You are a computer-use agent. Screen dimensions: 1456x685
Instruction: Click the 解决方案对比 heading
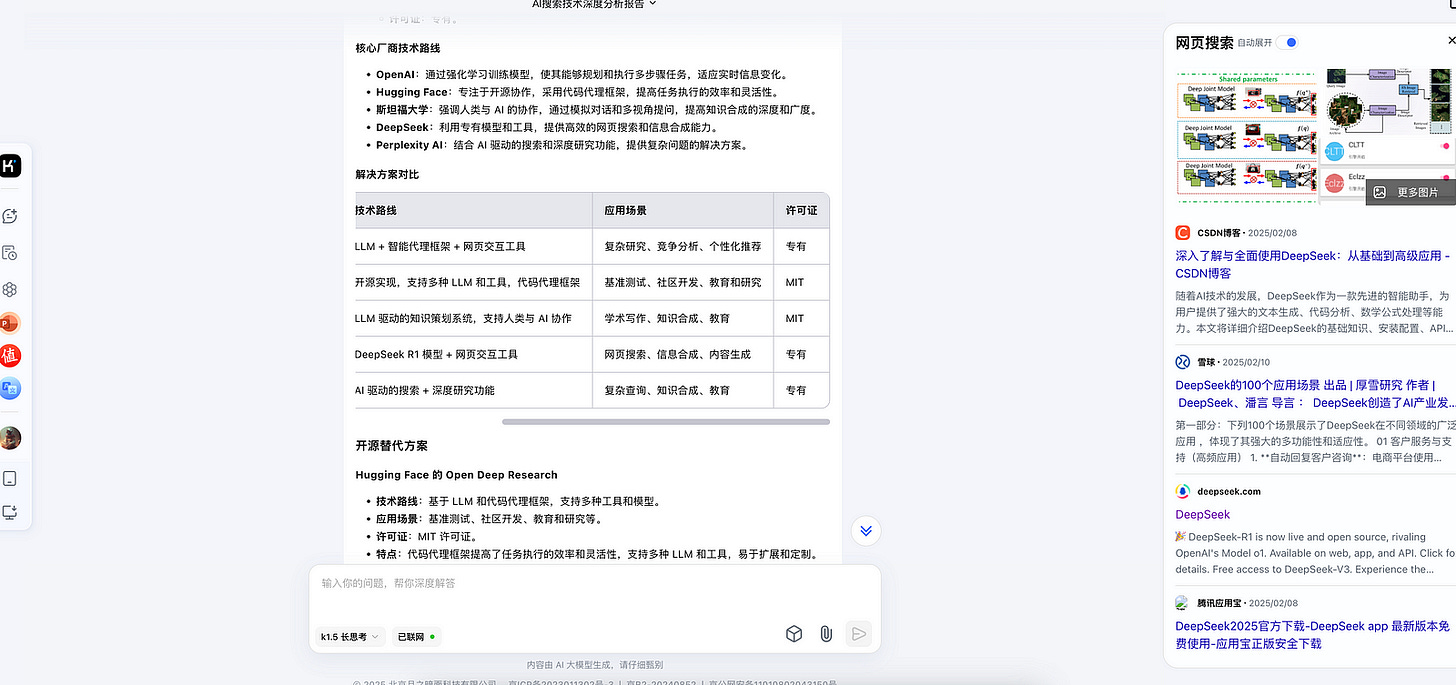[x=387, y=174]
